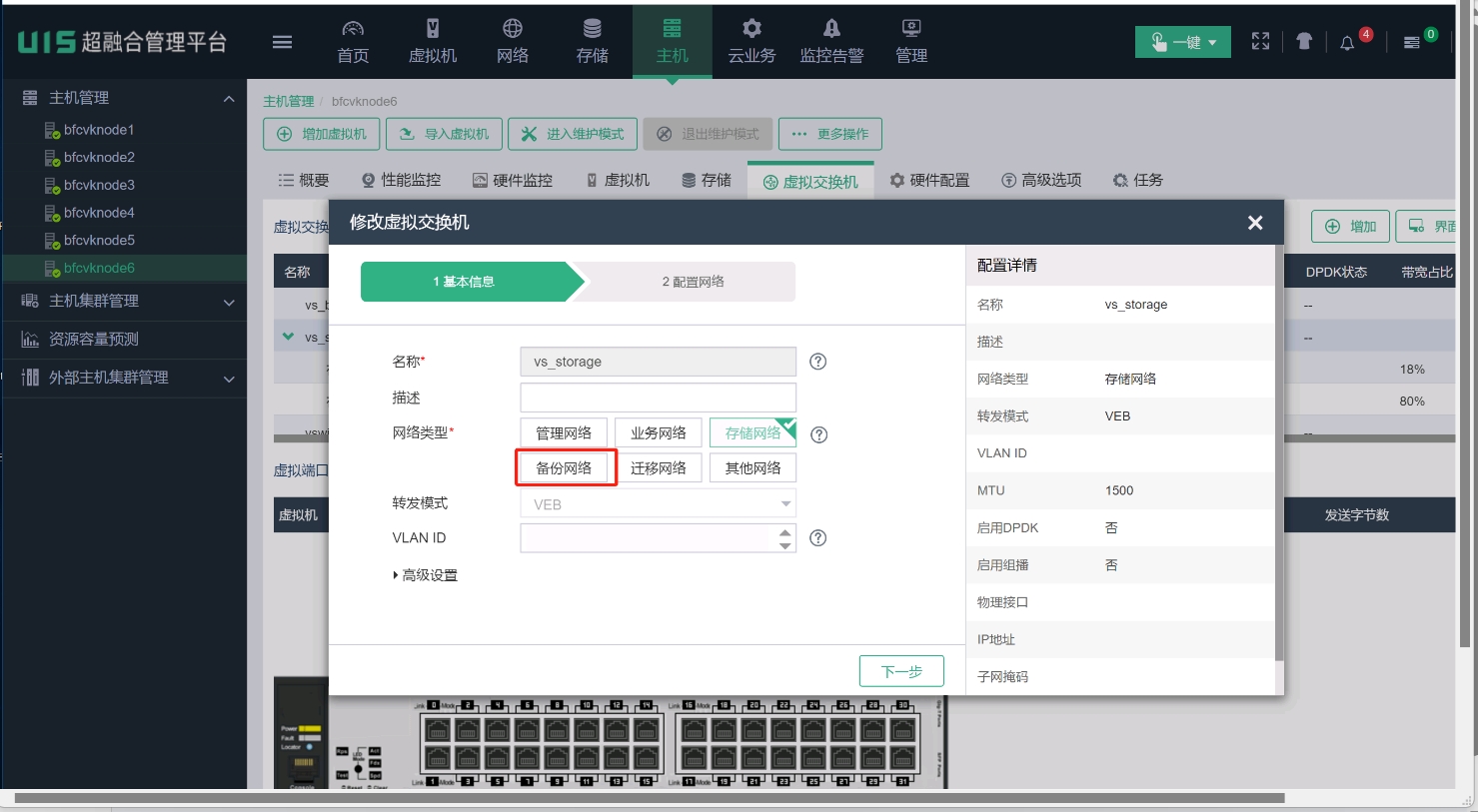Collapse the 主机管理 sidebar section
Viewport: 1478px width, 812px height.
tap(229, 98)
